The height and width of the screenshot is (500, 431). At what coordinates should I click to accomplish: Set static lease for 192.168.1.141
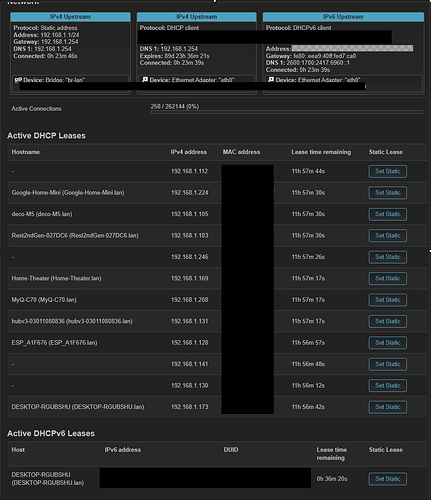click(x=388, y=364)
